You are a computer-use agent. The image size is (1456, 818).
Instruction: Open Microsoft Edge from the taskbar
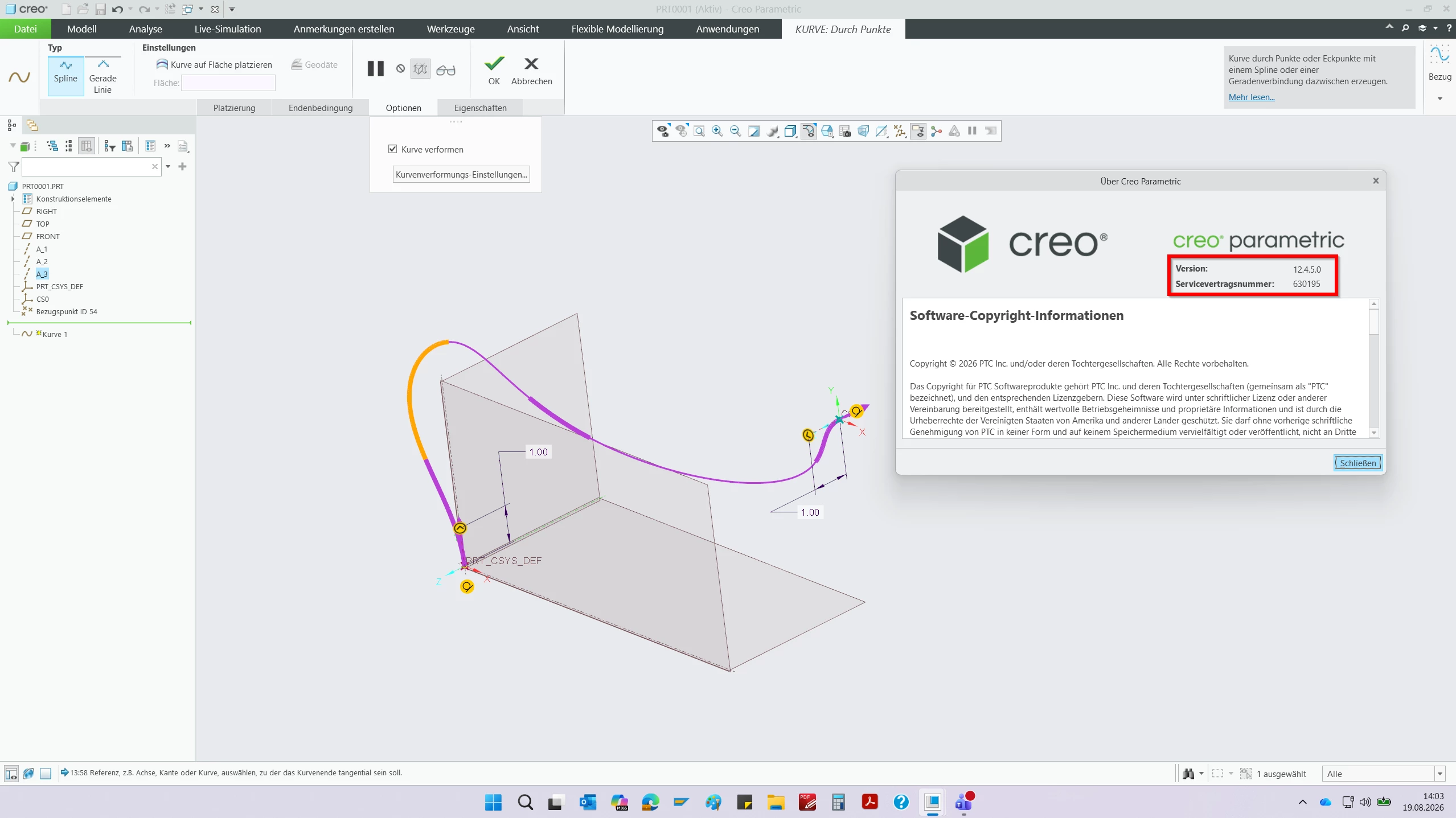click(650, 803)
